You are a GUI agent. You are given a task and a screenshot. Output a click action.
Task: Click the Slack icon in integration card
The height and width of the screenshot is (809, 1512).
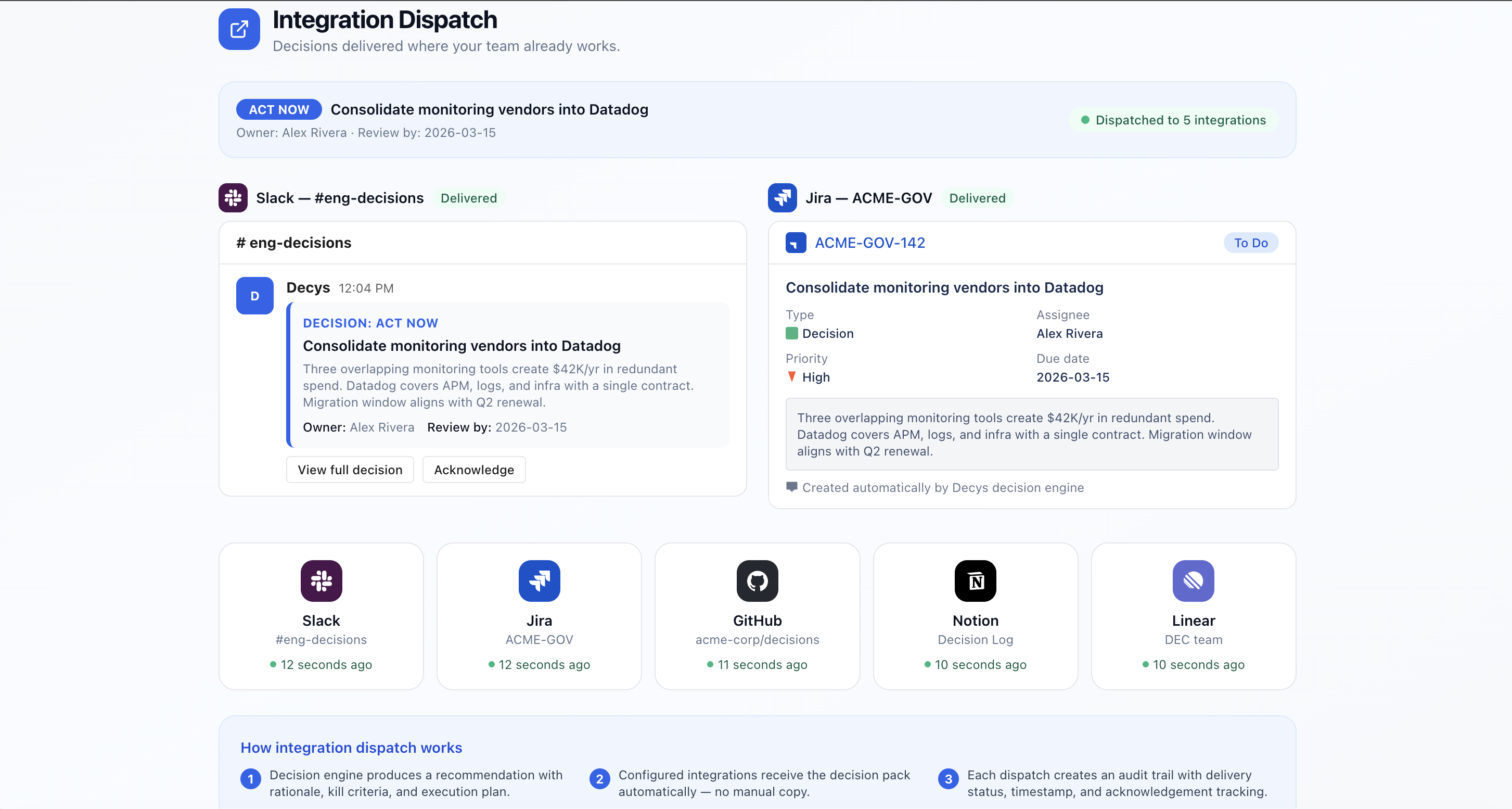[x=321, y=580]
